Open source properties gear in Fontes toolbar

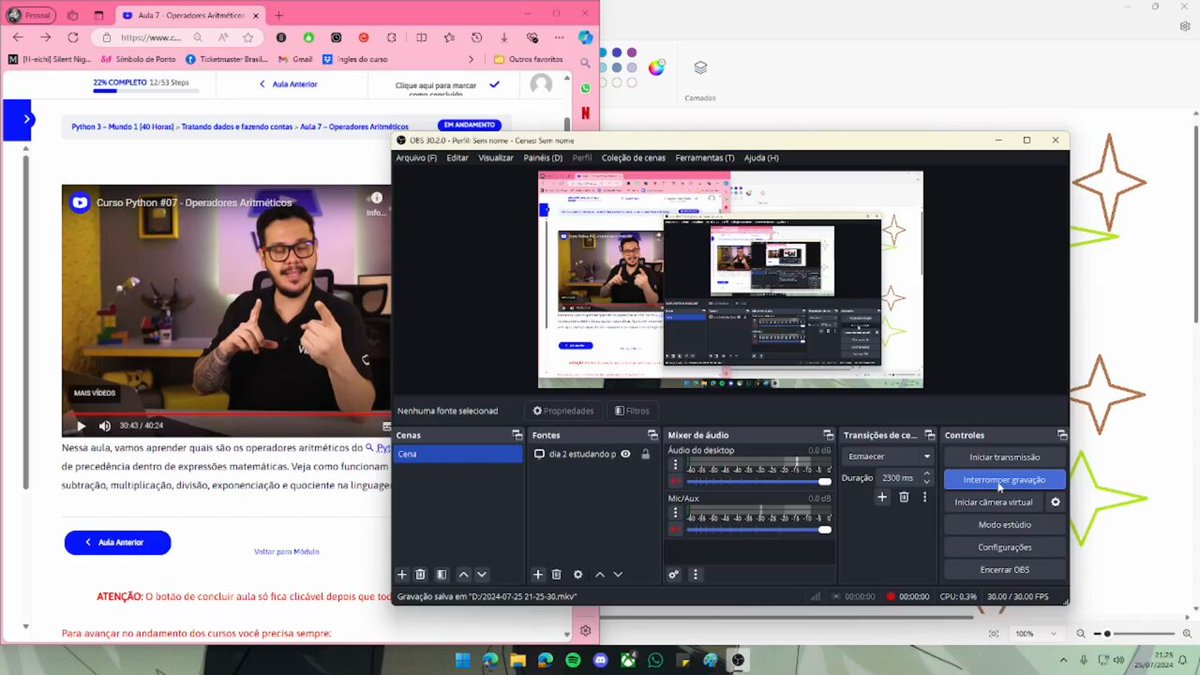[x=578, y=575]
